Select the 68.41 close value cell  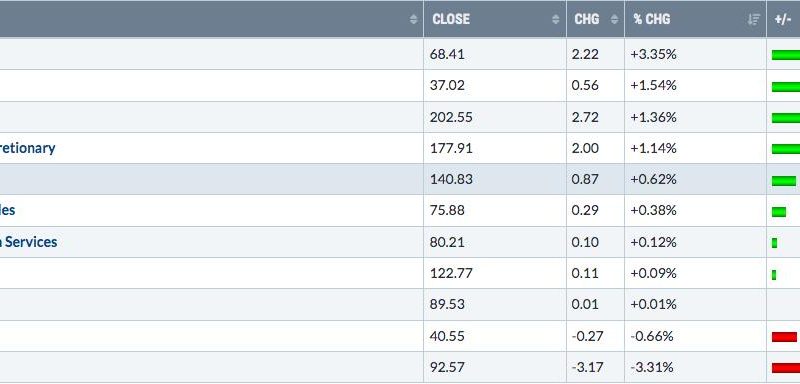(494, 54)
